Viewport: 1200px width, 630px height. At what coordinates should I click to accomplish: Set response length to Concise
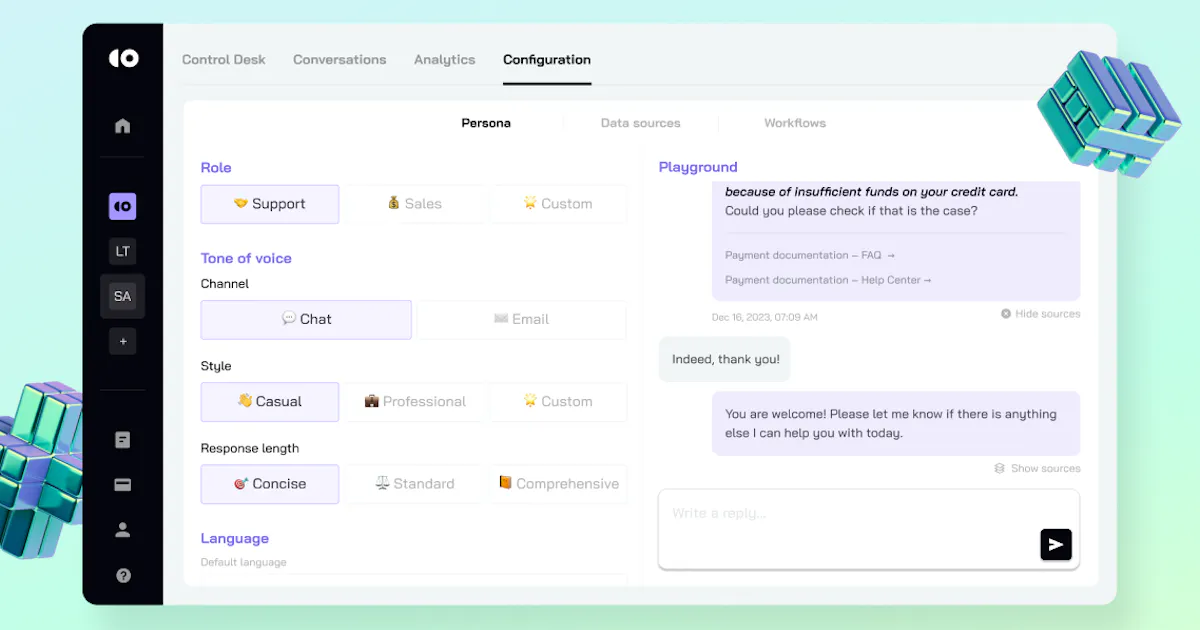(x=270, y=484)
